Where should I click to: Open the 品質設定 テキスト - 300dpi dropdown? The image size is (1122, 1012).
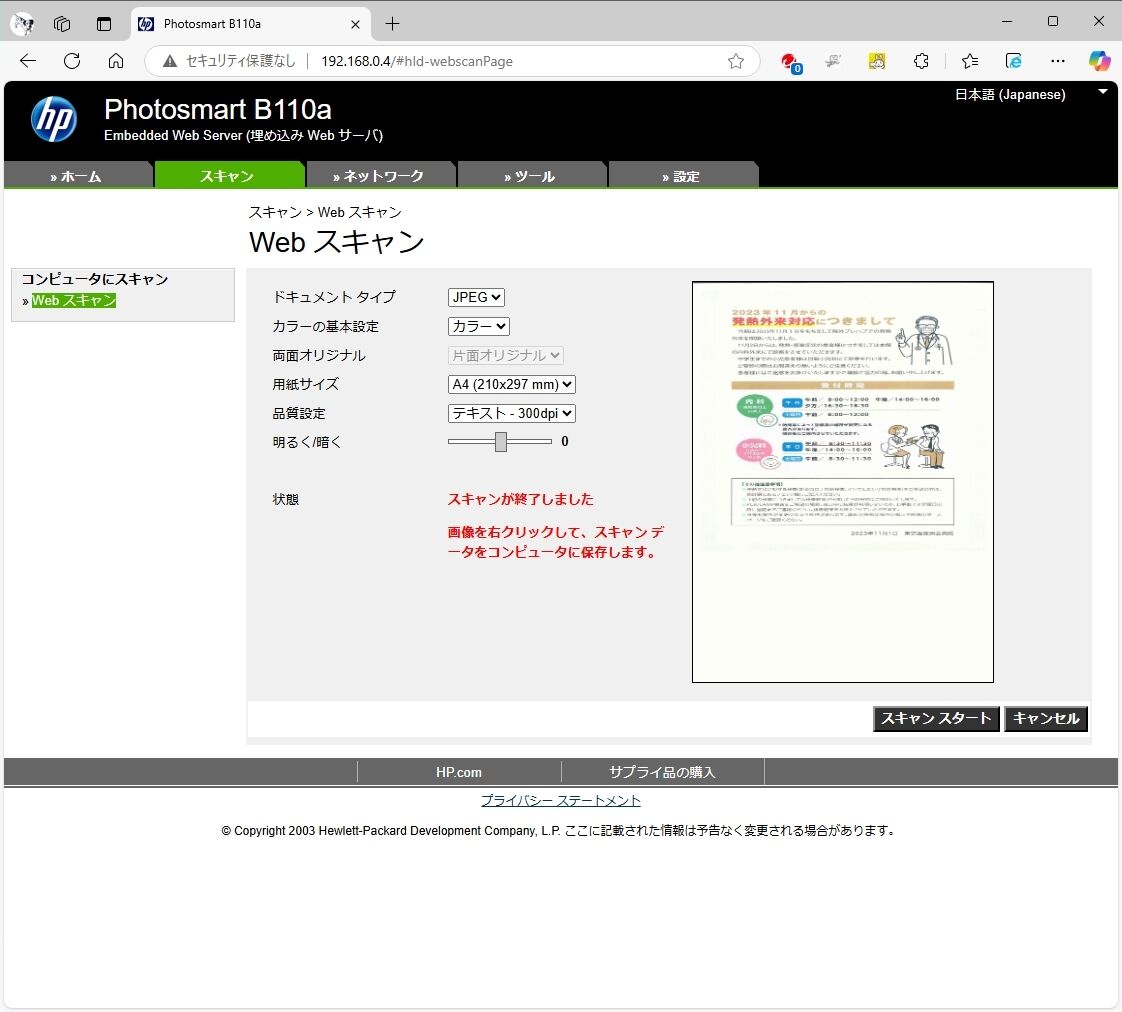[512, 413]
